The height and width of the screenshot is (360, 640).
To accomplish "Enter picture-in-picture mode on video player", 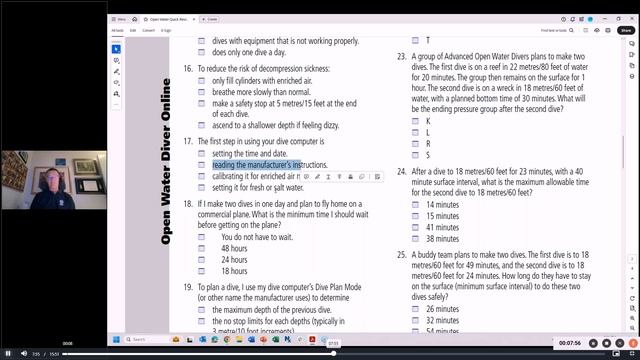I will [x=616, y=353].
